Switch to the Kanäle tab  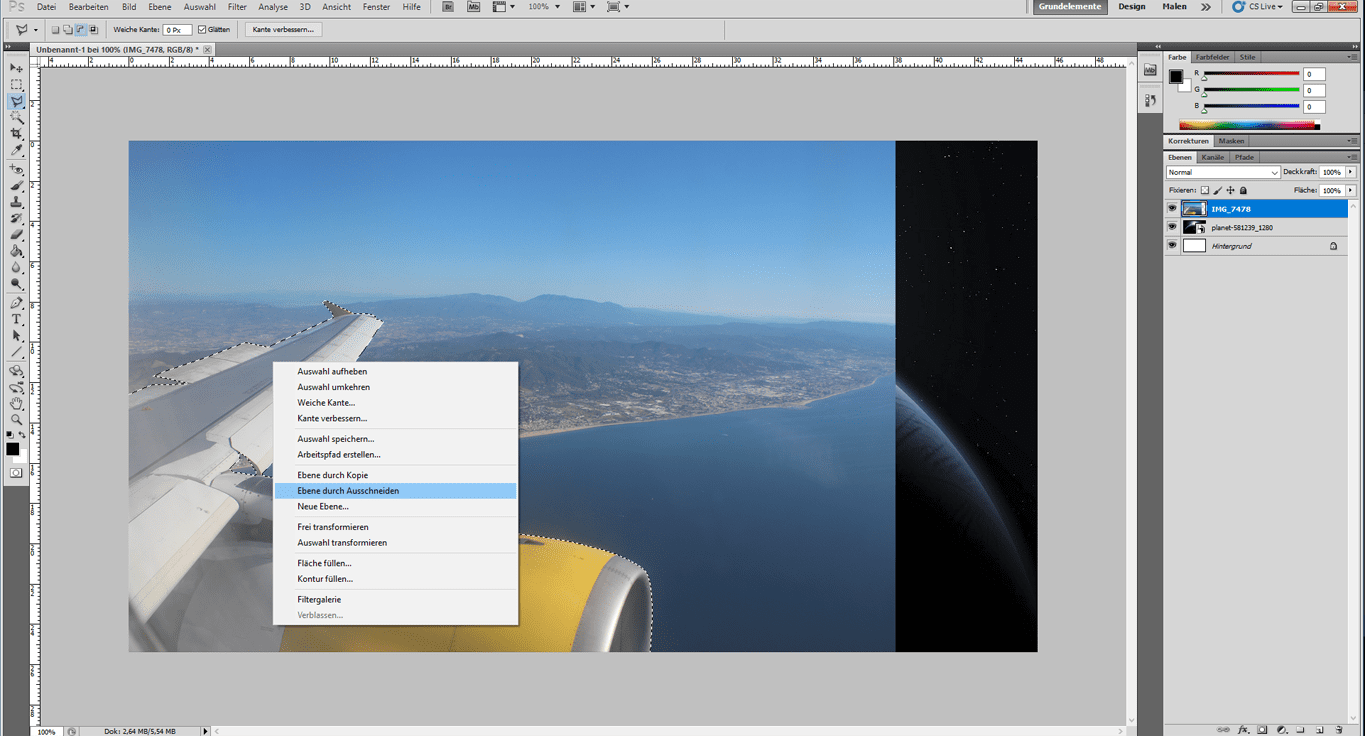[x=1213, y=157]
